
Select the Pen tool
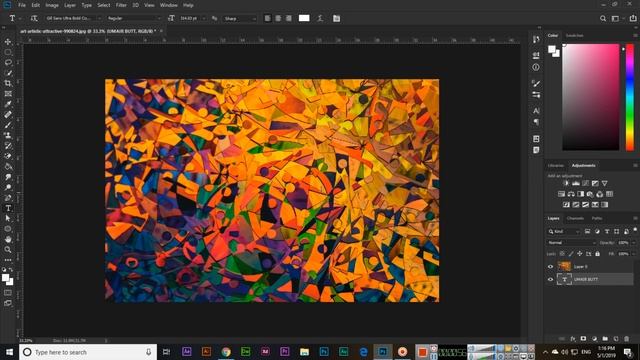8,198
